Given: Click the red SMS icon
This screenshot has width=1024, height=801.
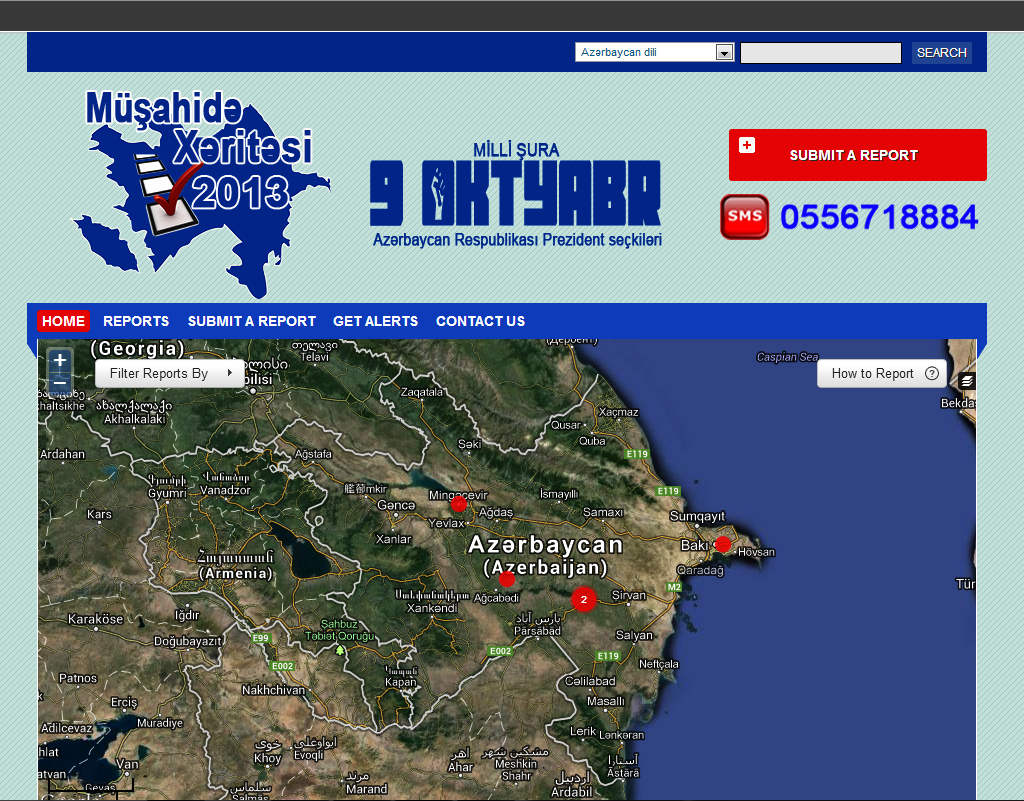Looking at the screenshot, I should [744, 217].
